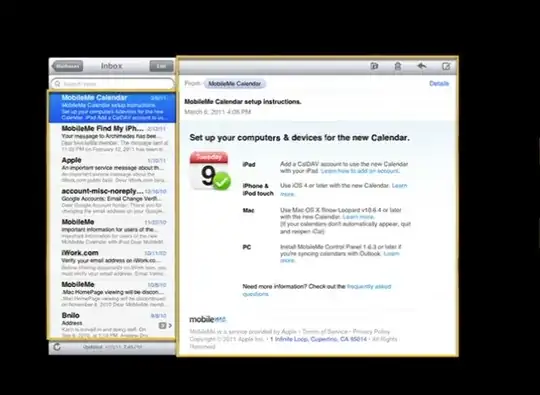Go back with the Mailboxes button
This screenshot has height=395, width=540.
68,66
